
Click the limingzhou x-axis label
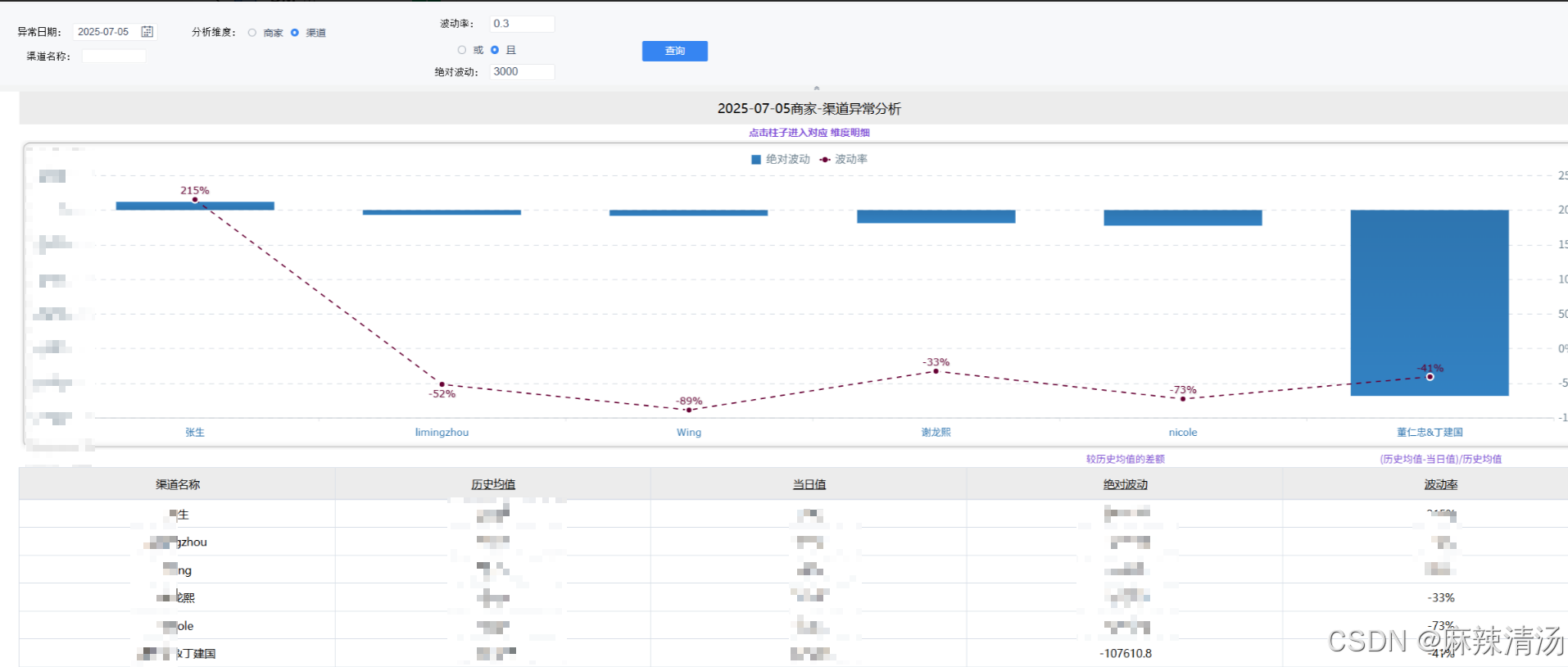442,432
